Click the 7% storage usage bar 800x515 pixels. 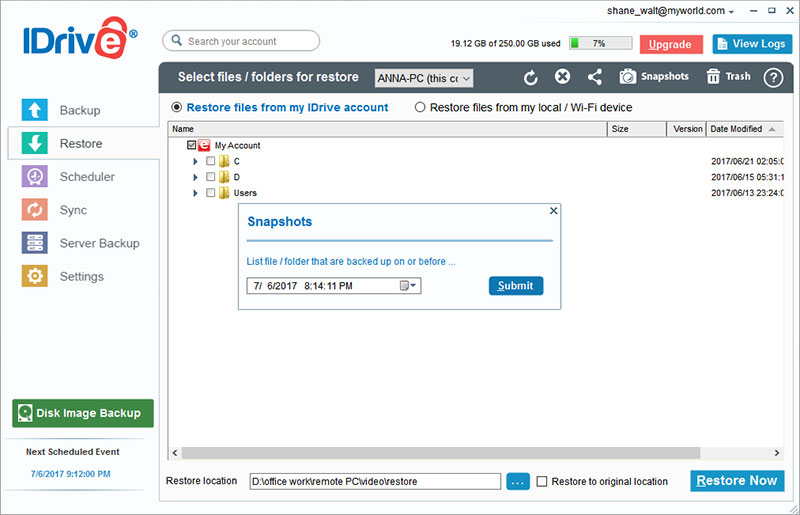[x=601, y=43]
